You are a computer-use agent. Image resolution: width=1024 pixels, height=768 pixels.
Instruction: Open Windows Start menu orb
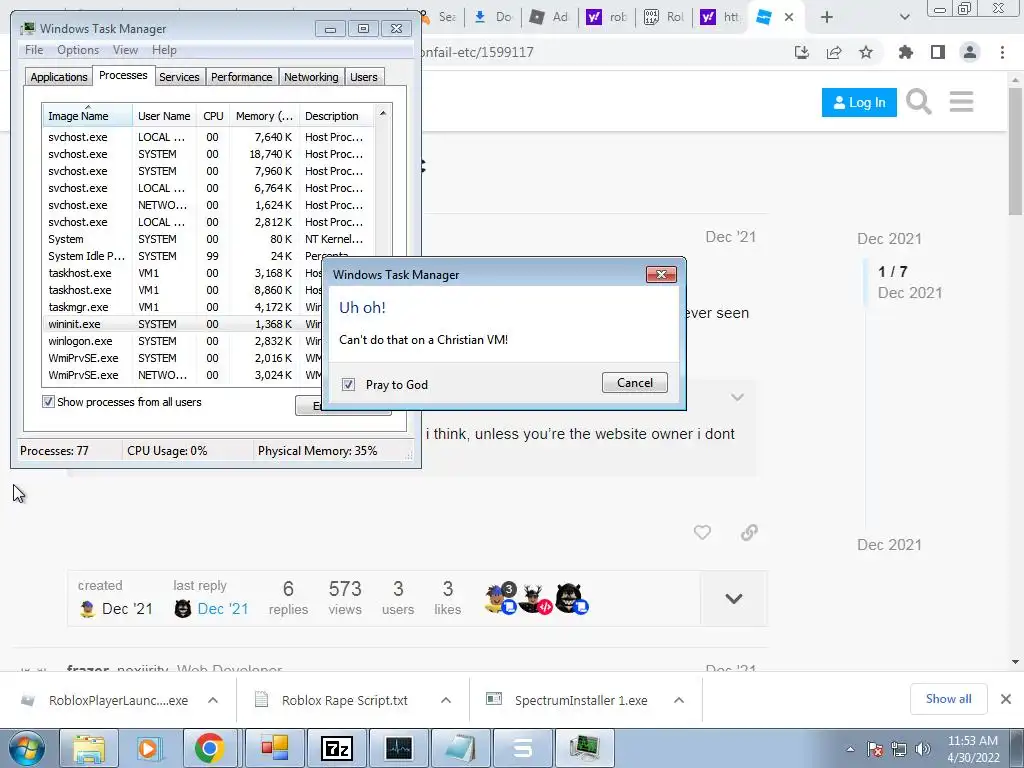(x=26, y=748)
